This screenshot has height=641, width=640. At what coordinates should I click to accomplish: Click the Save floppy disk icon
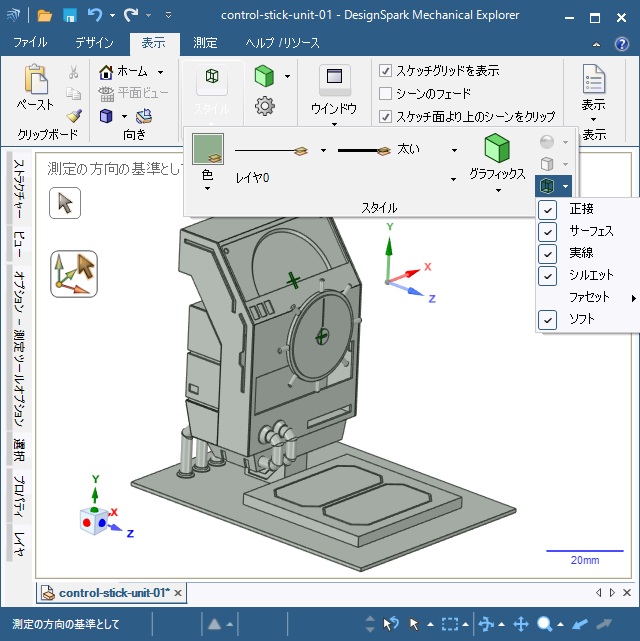click(x=70, y=15)
